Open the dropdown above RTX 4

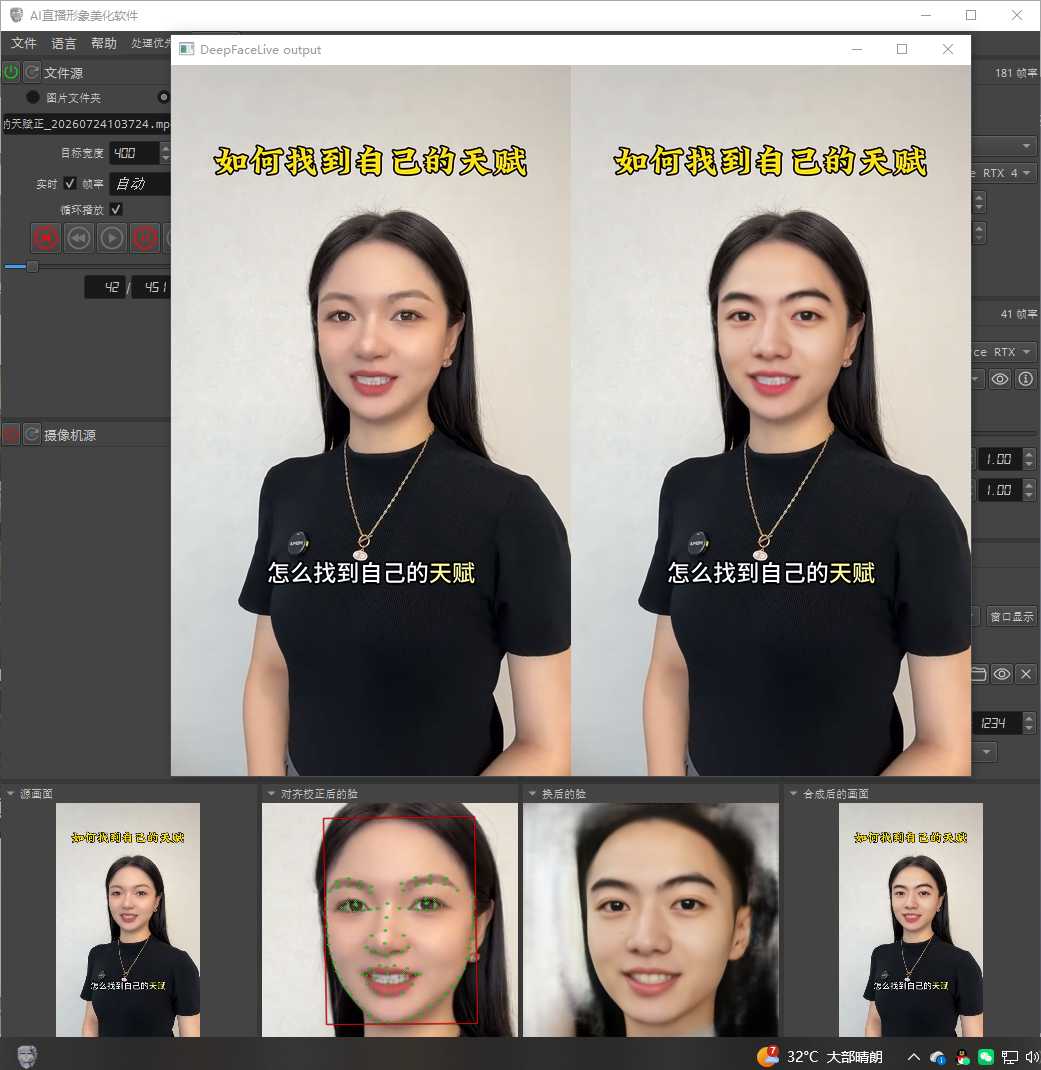click(x=1004, y=145)
